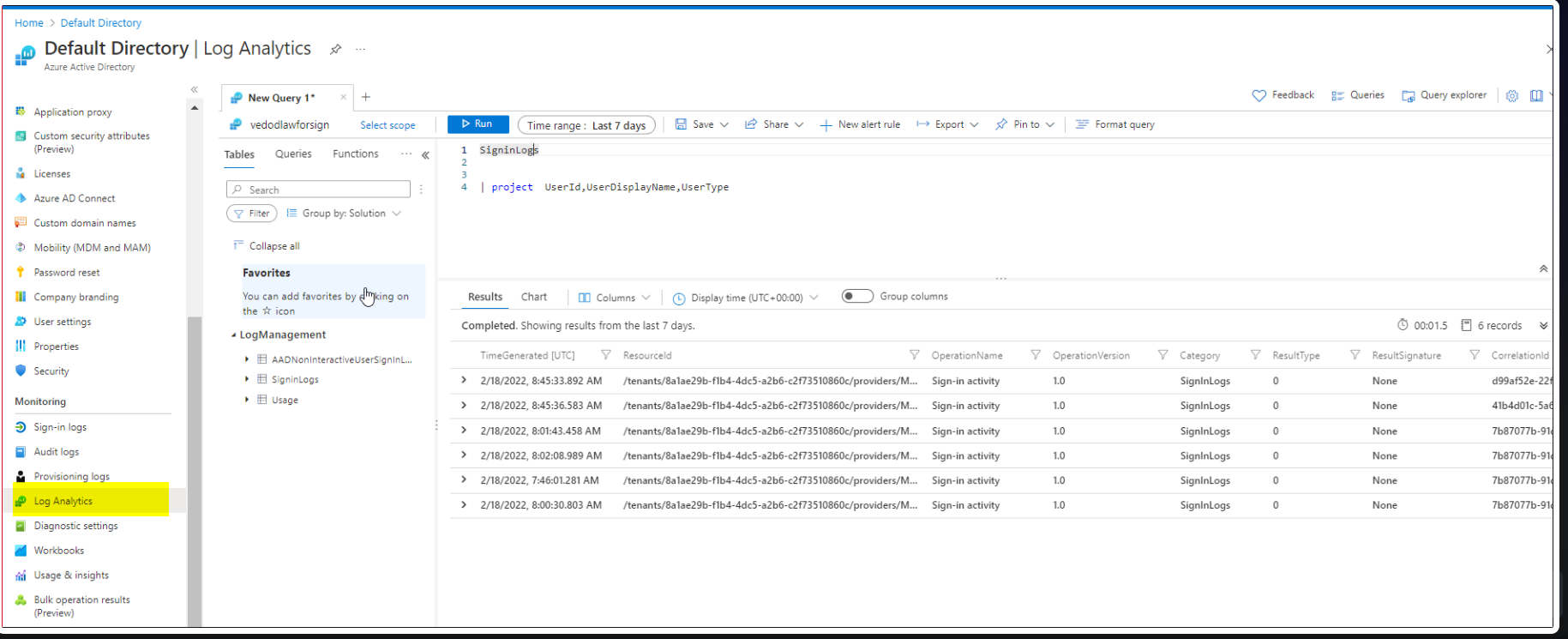Viewport: 1568px width, 639px height.
Task: Open the tables pane more options ellipsis
Action: [406, 154]
